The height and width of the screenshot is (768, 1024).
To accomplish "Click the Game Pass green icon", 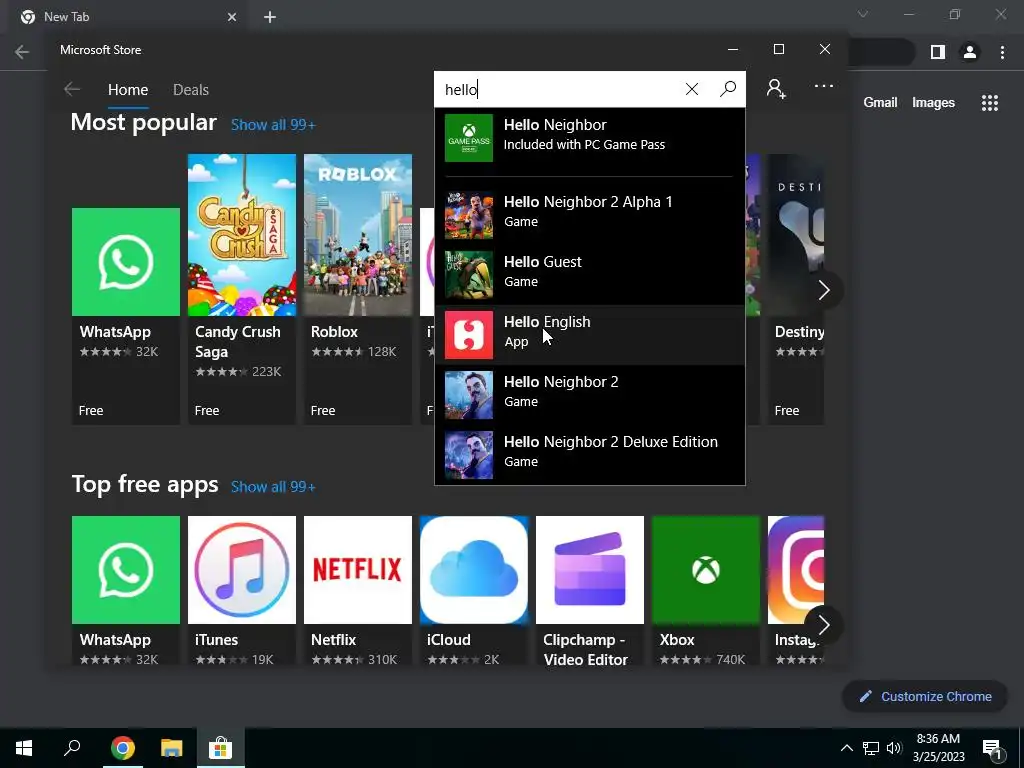I will [469, 138].
